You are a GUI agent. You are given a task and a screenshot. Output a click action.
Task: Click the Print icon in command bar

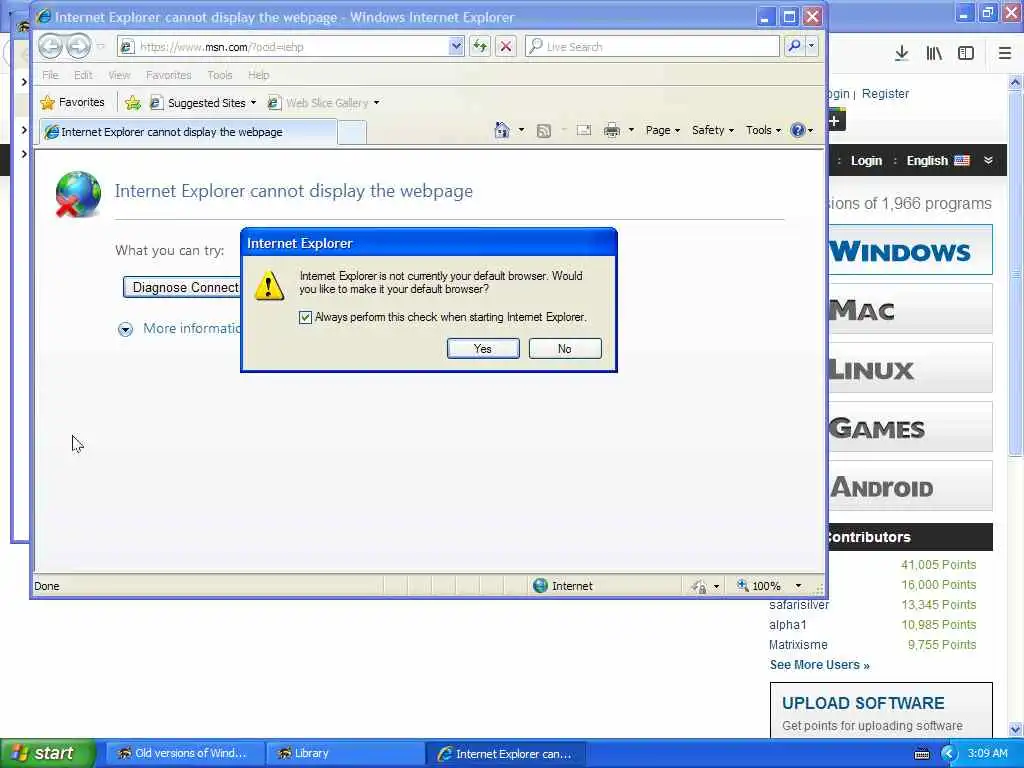(612, 131)
